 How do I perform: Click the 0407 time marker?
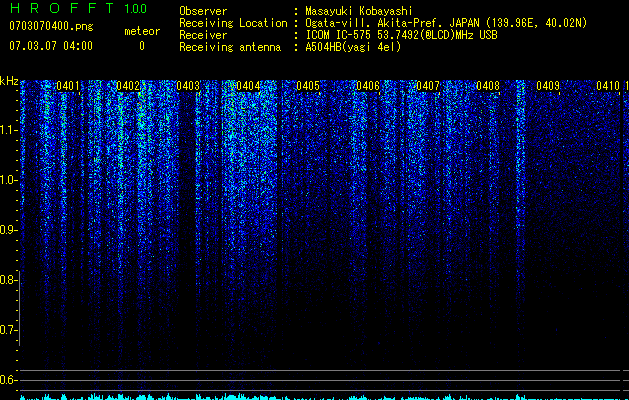[428, 86]
